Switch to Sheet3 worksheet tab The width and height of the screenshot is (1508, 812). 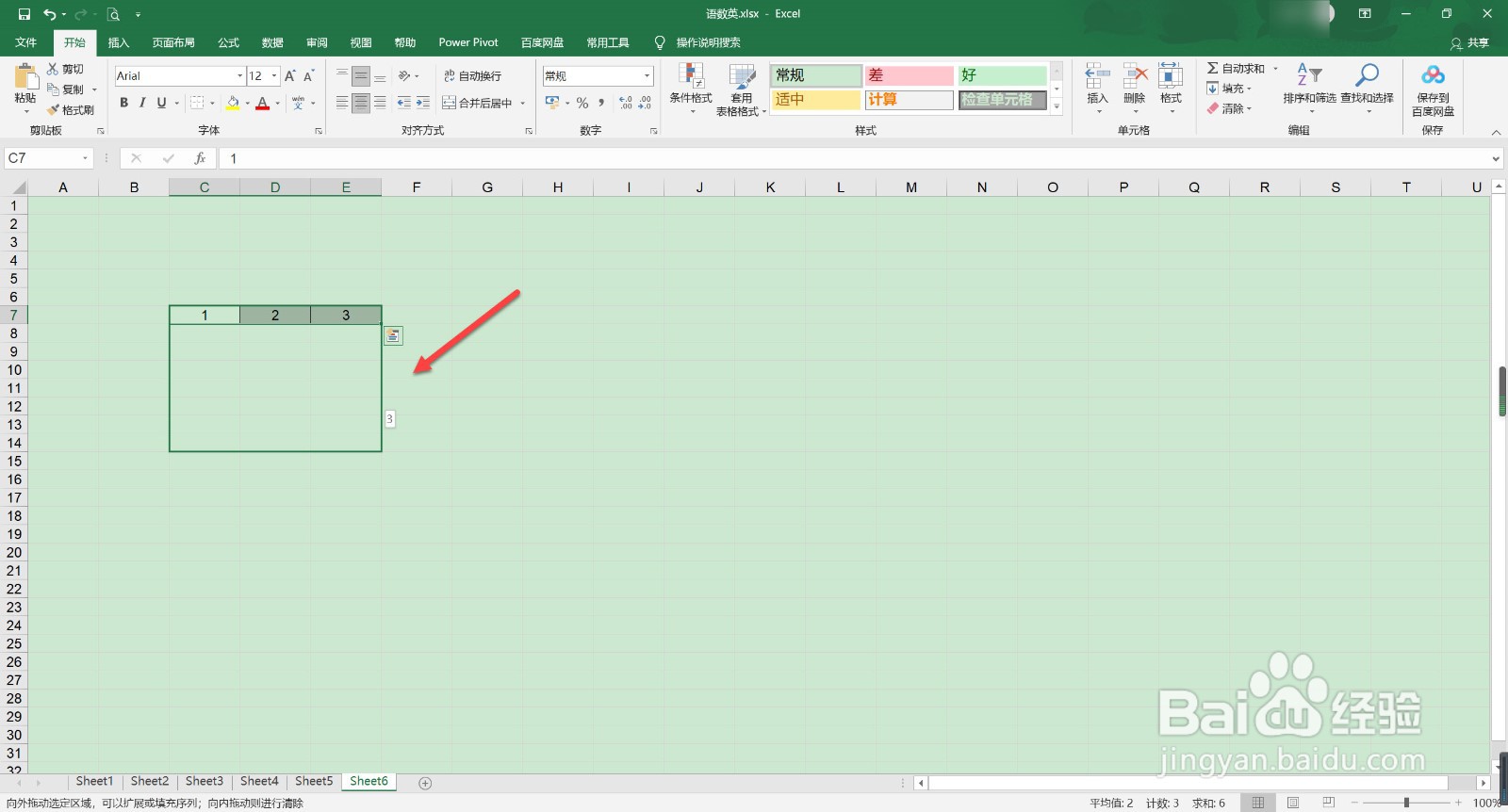tap(205, 781)
